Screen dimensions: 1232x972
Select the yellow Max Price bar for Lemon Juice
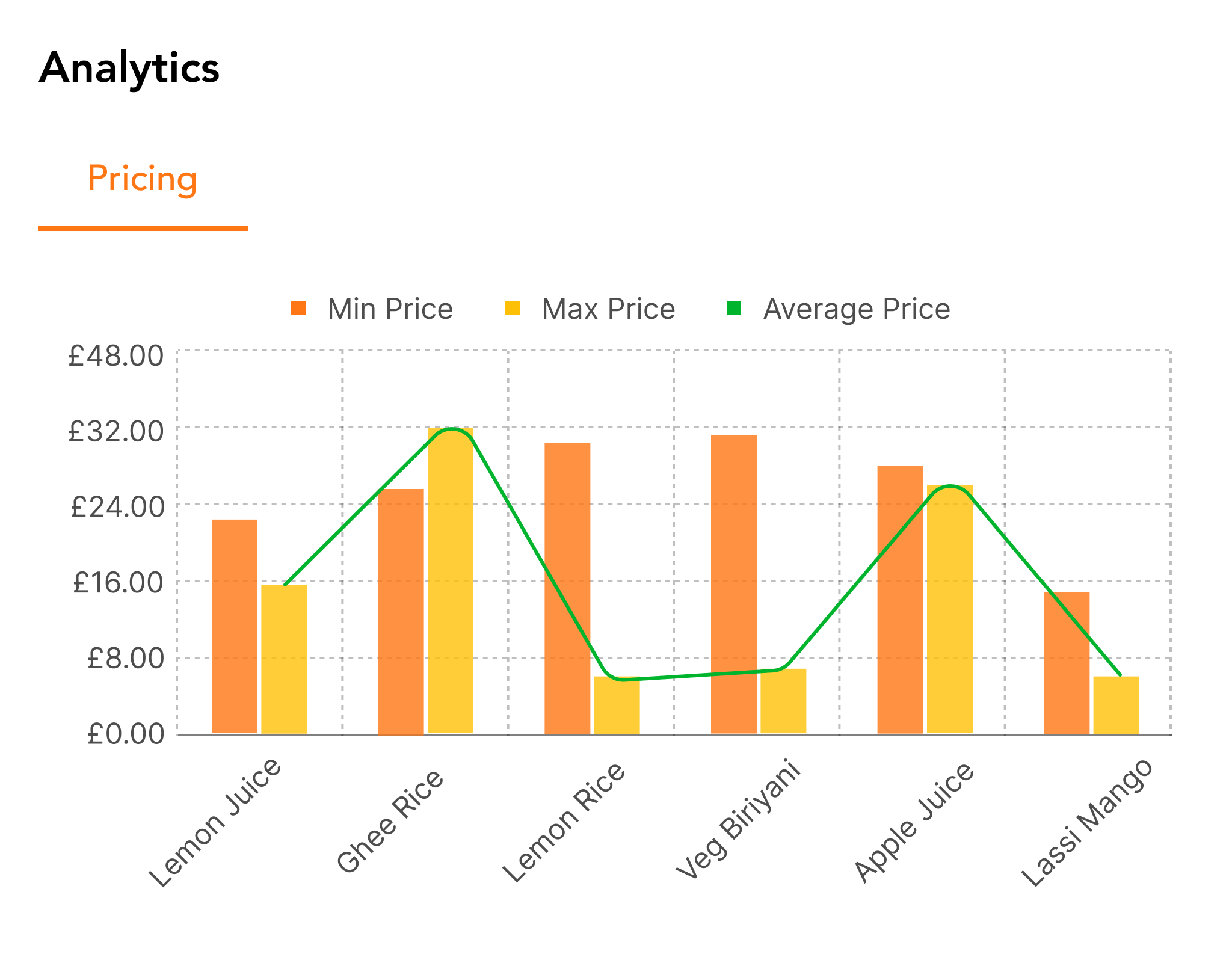pos(284,659)
